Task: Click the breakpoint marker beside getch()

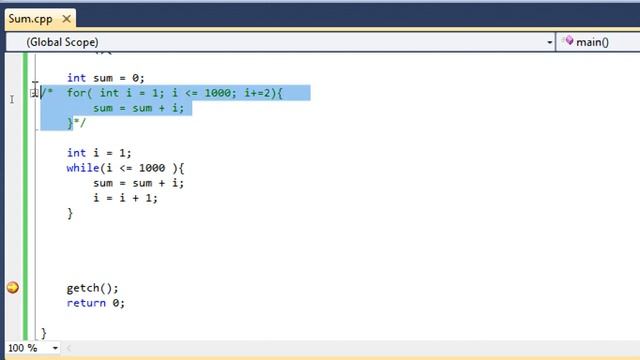Action: pos(13,287)
